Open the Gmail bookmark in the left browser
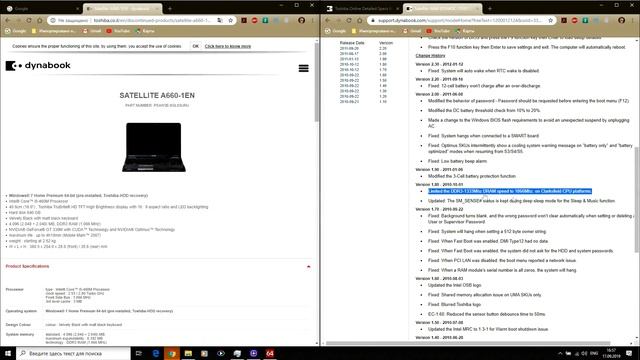Screen dimensions: 640x360 coord(92,31)
